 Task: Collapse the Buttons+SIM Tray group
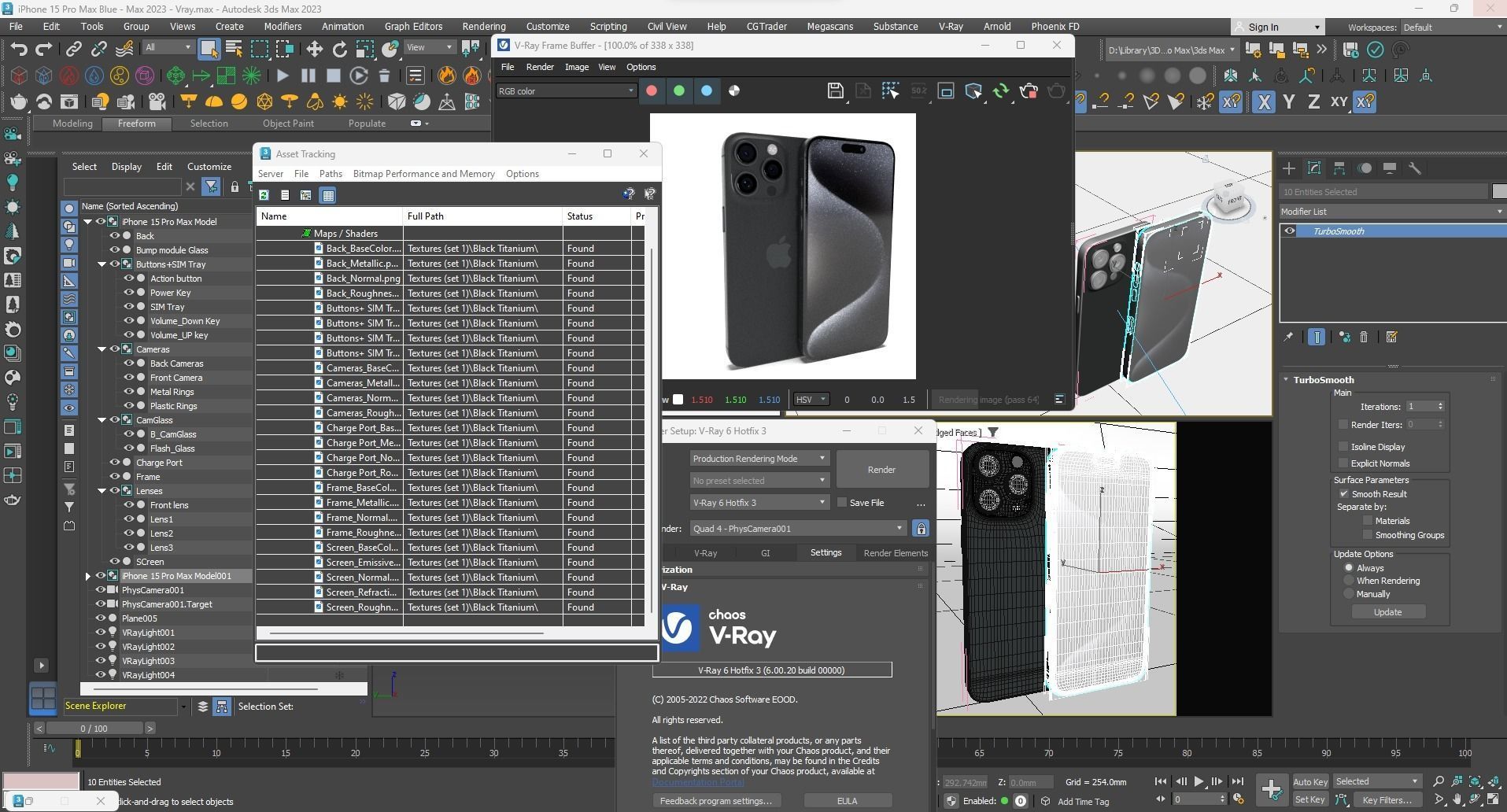pos(102,264)
